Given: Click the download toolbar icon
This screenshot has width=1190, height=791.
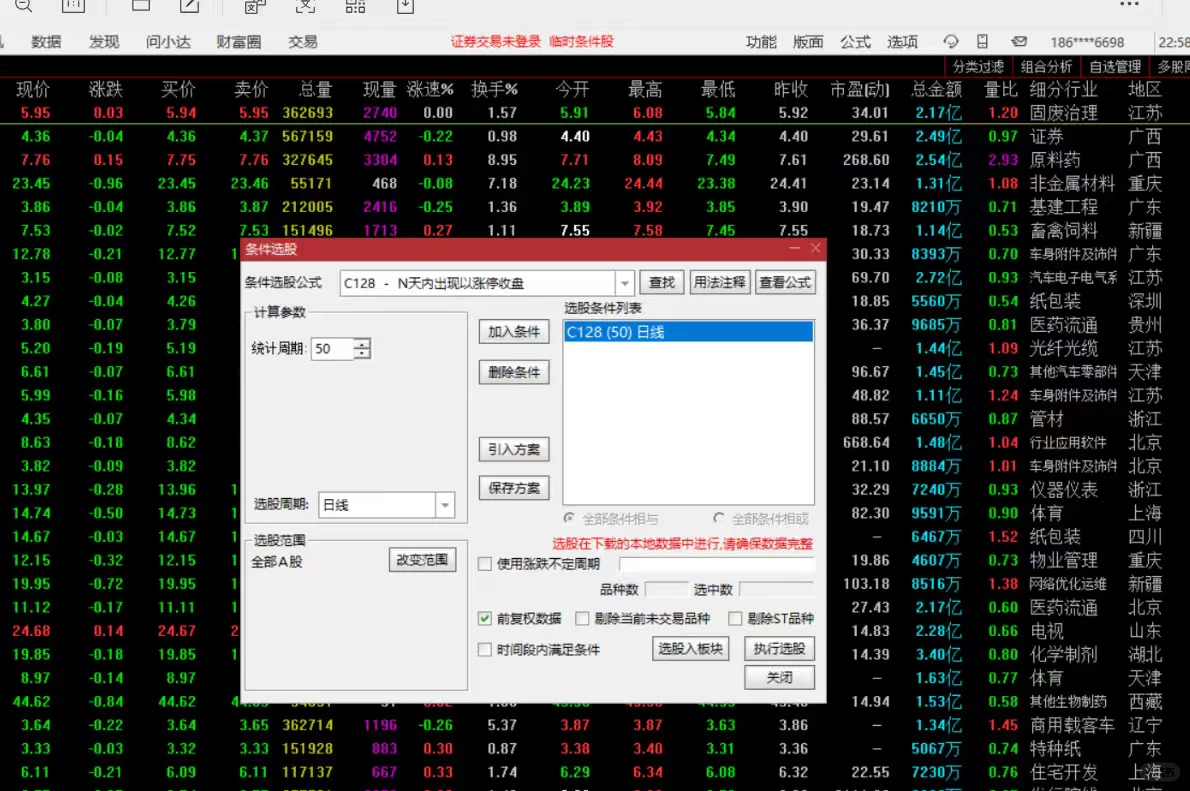Looking at the screenshot, I should coord(405,8).
